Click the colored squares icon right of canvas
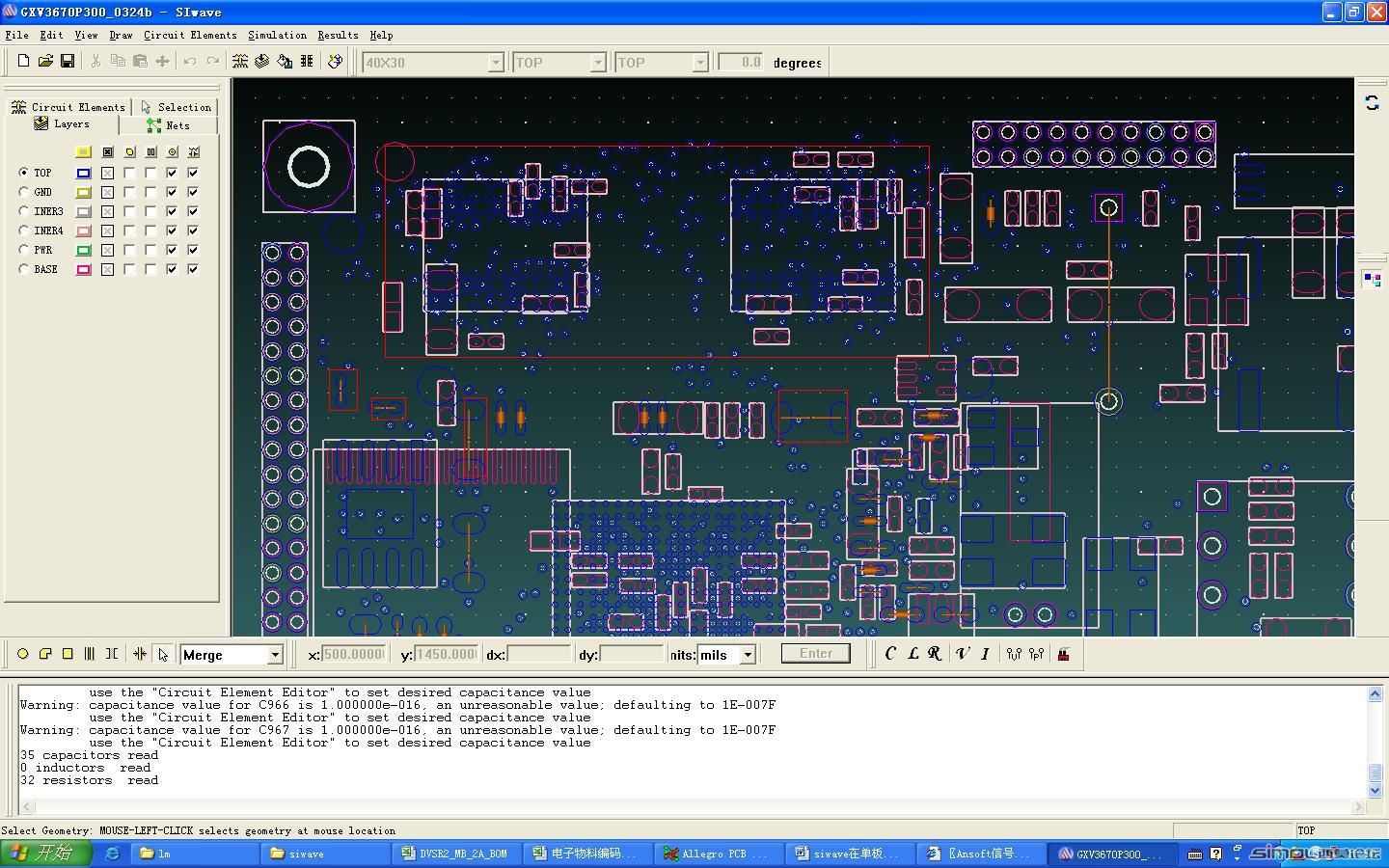 click(1372, 280)
